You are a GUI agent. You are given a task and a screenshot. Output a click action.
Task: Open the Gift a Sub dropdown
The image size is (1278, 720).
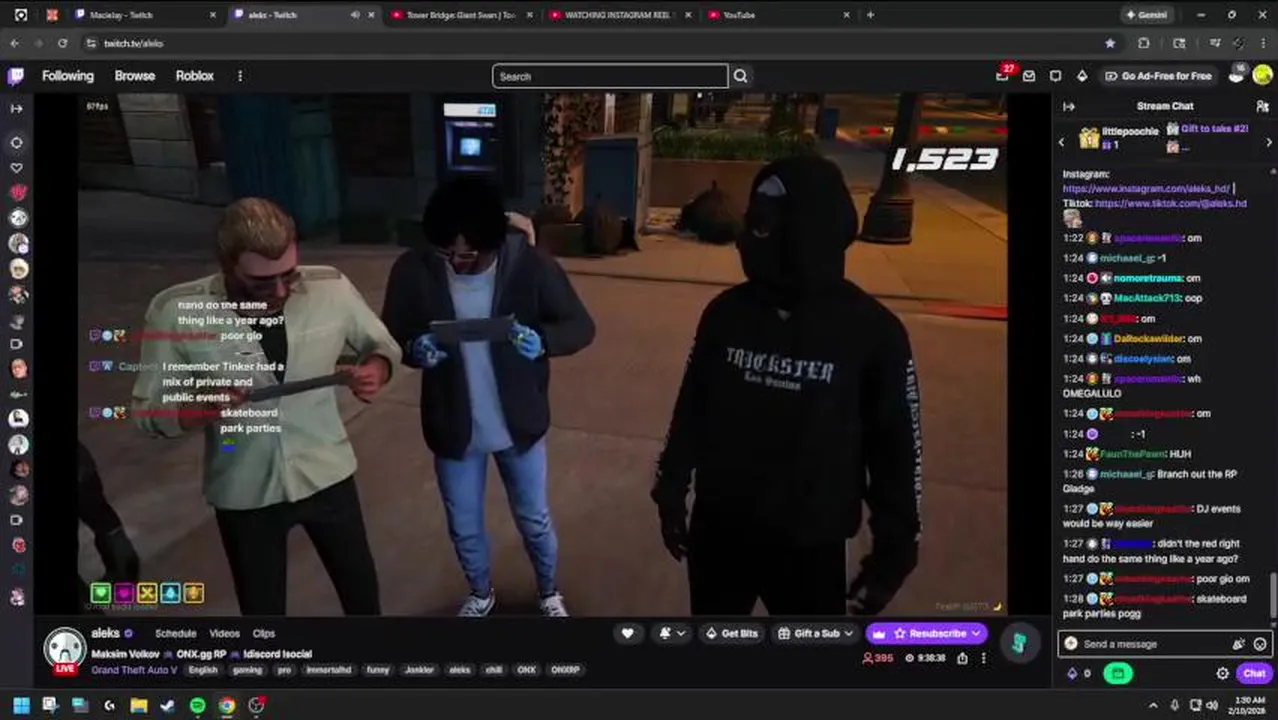815,633
